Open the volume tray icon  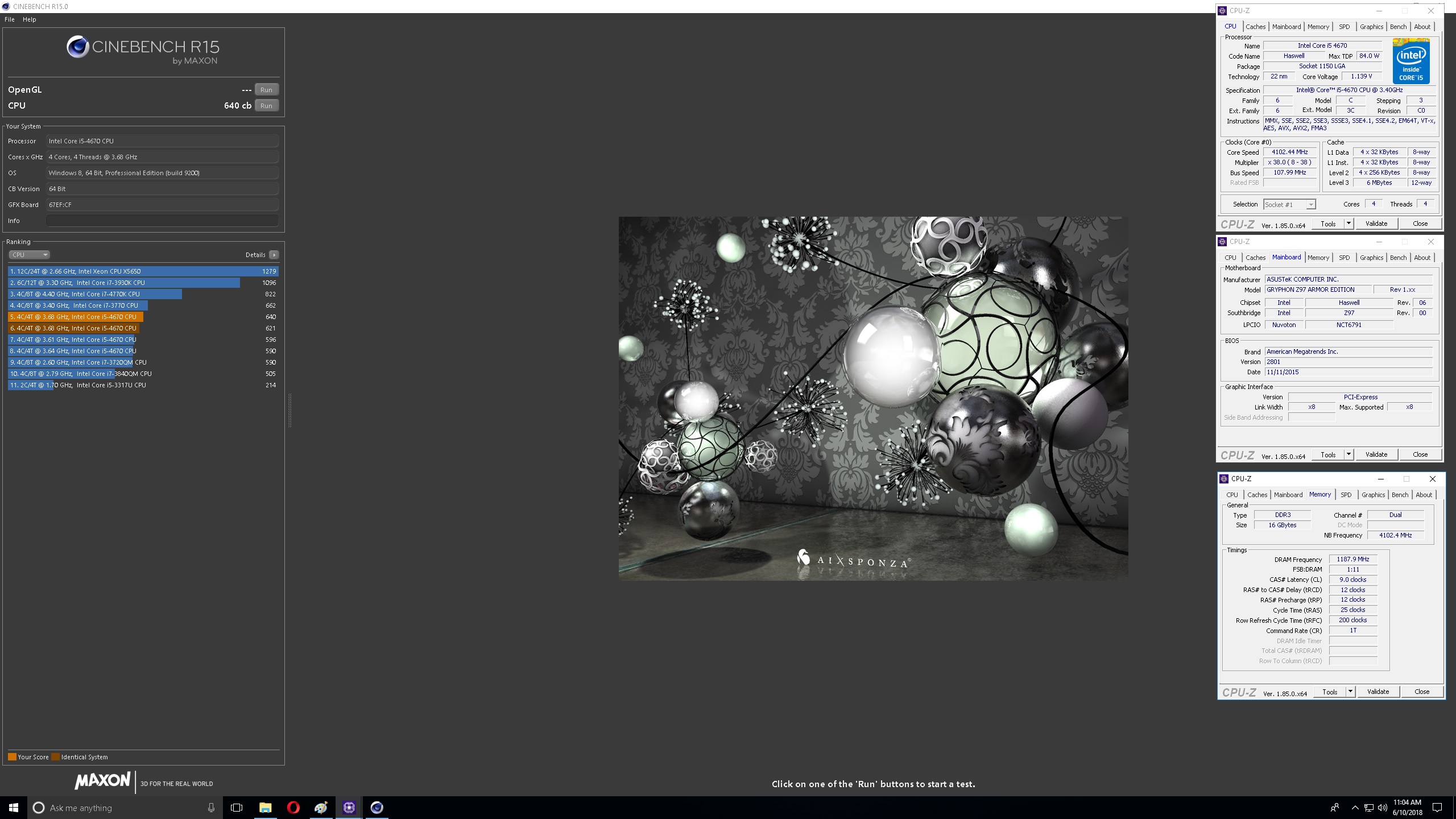[1381, 808]
